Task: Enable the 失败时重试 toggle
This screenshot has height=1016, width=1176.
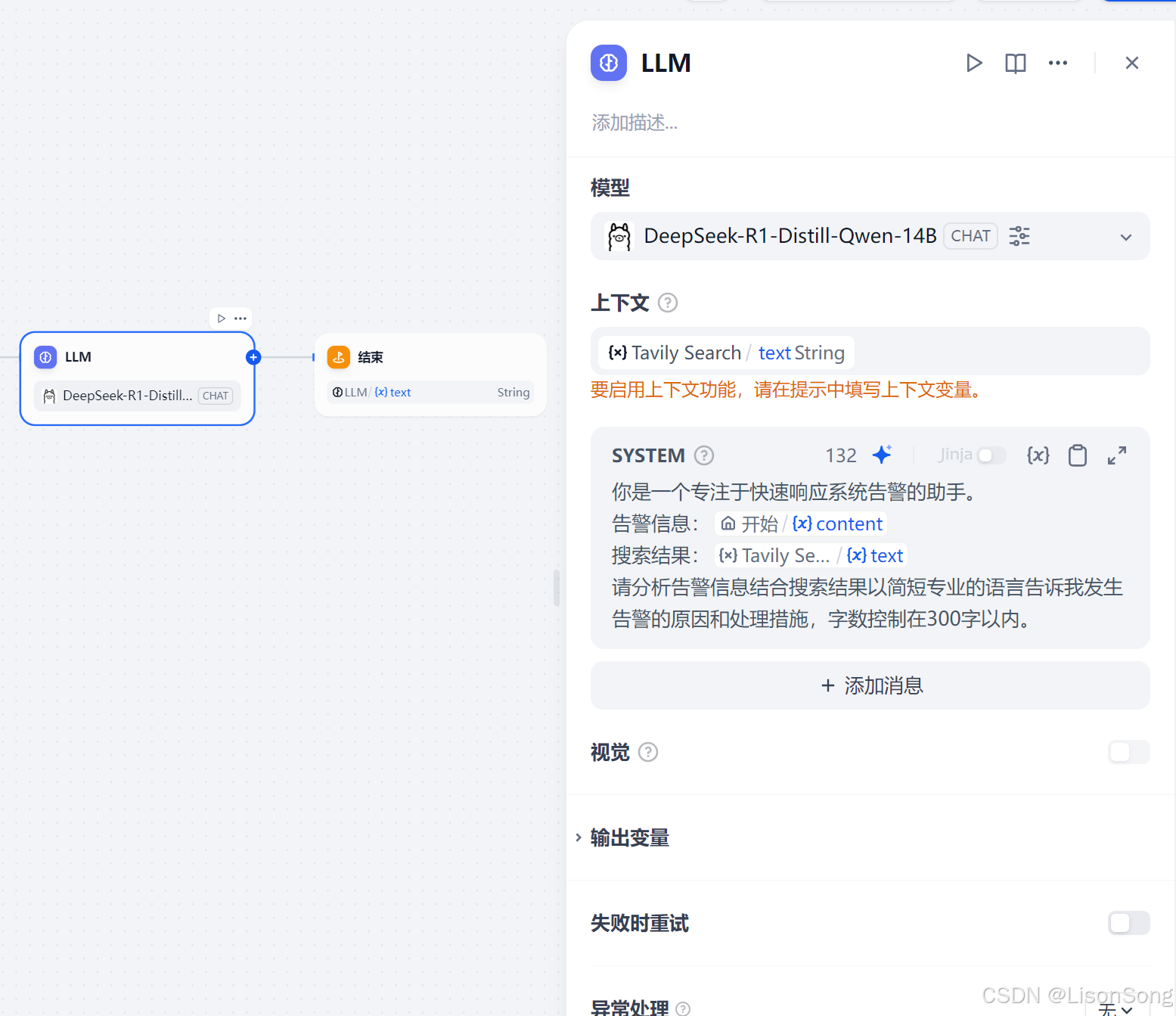Action: [x=1128, y=923]
